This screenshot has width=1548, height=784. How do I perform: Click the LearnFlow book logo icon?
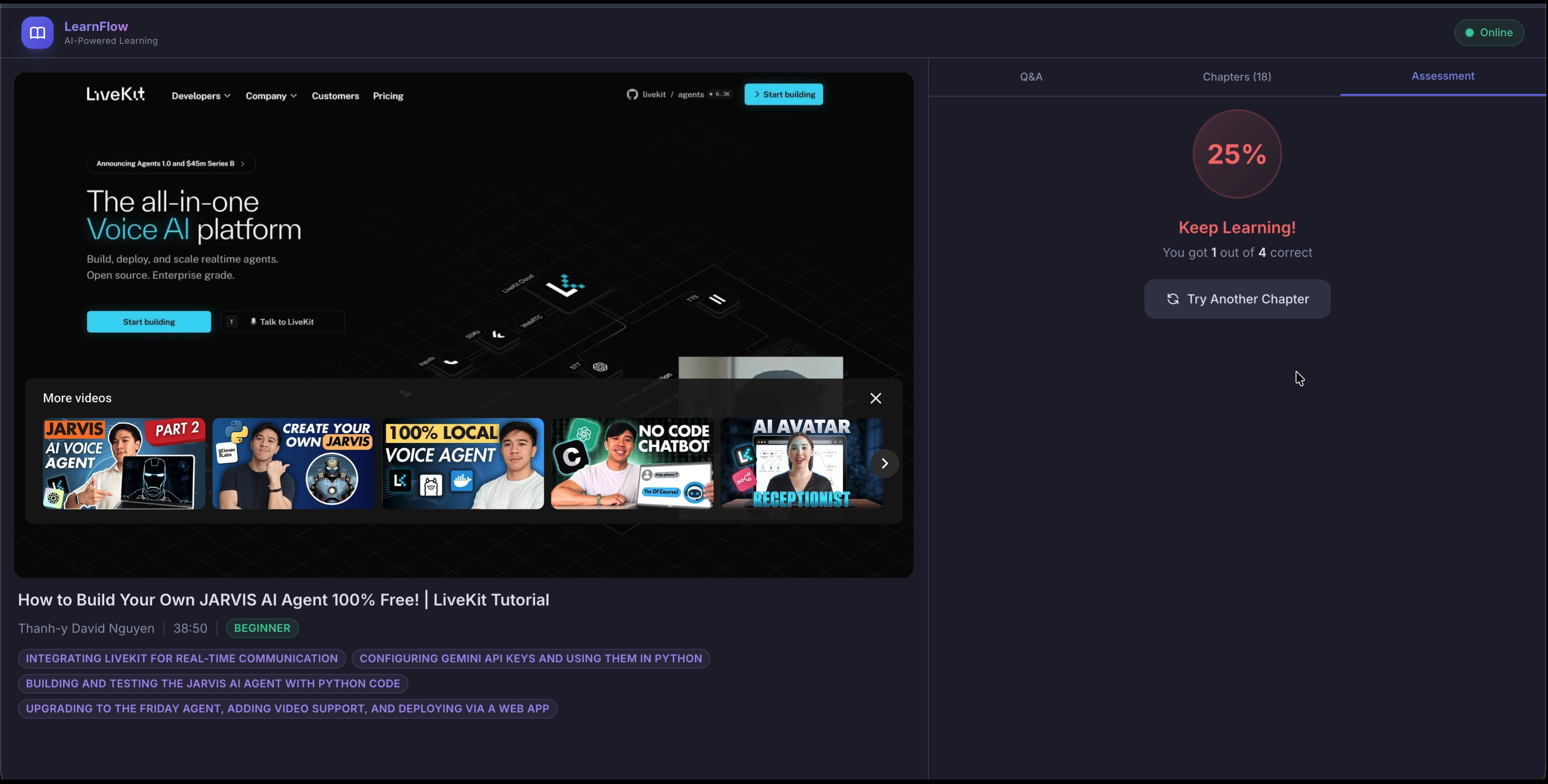tap(37, 33)
